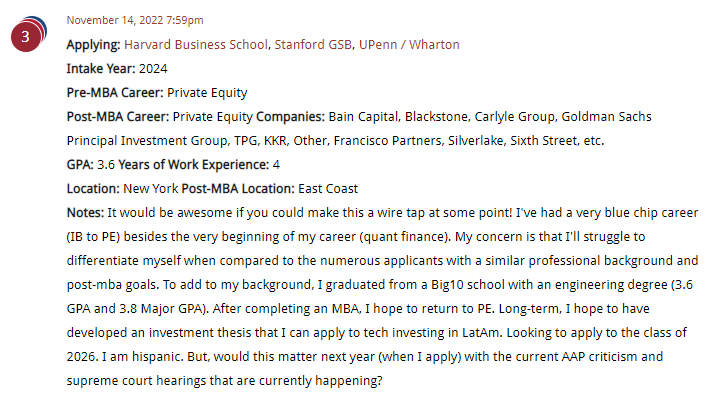The width and height of the screenshot is (708, 396).
Task: Open the Stanford GSB link
Action: [313, 45]
